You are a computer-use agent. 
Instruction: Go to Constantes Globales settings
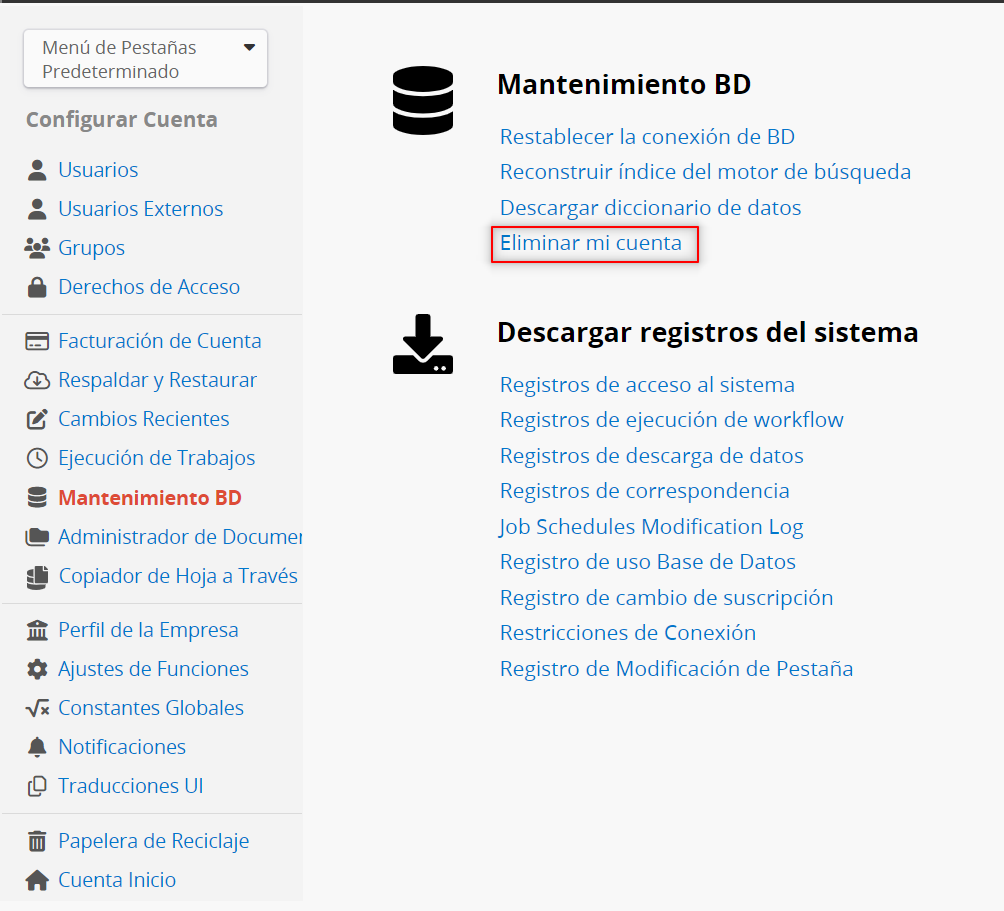coord(150,708)
